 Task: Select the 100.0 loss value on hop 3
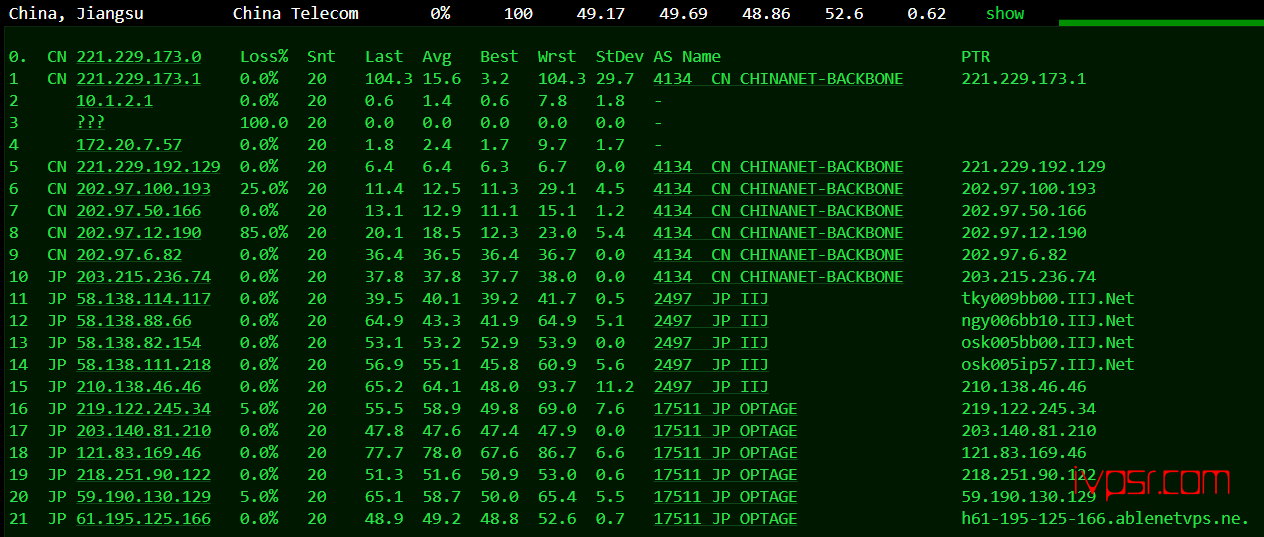264,122
